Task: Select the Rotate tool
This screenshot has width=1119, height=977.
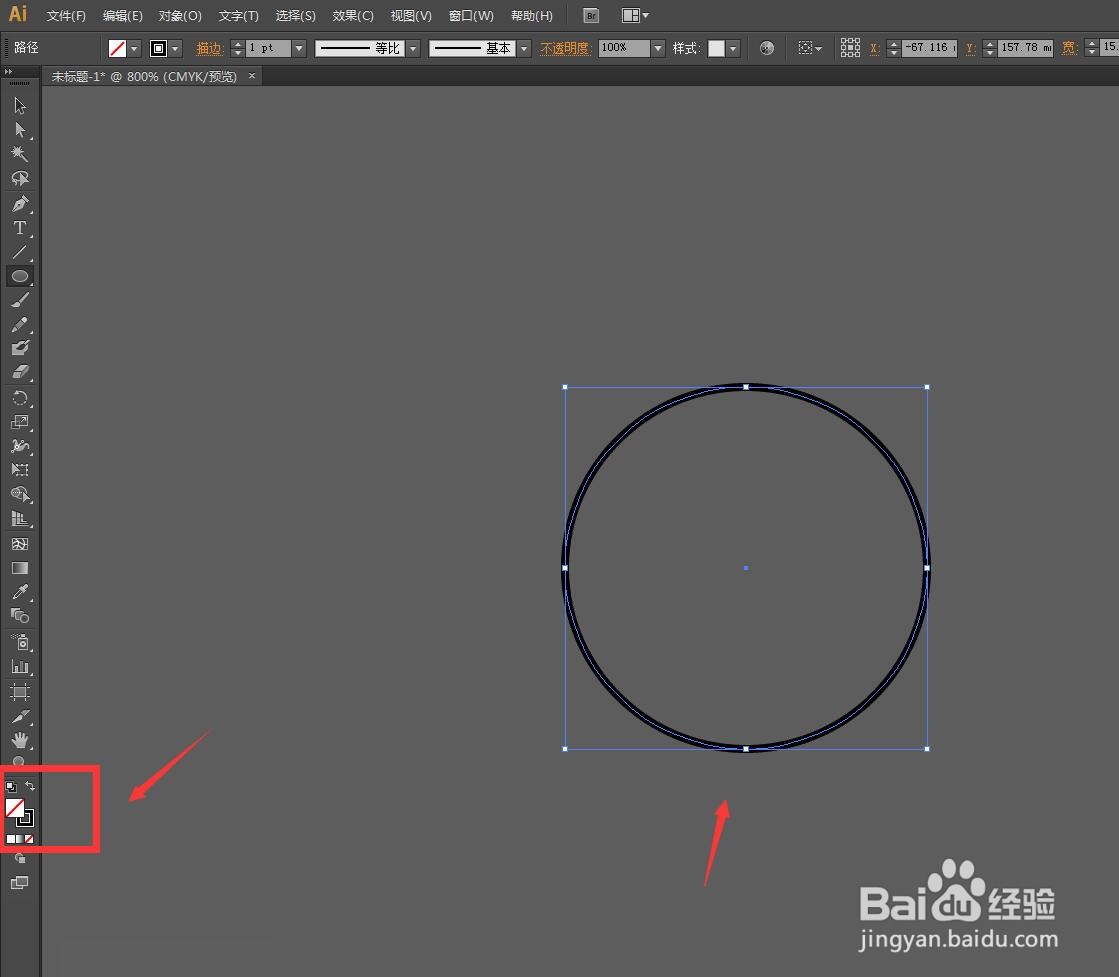Action: tap(20, 398)
